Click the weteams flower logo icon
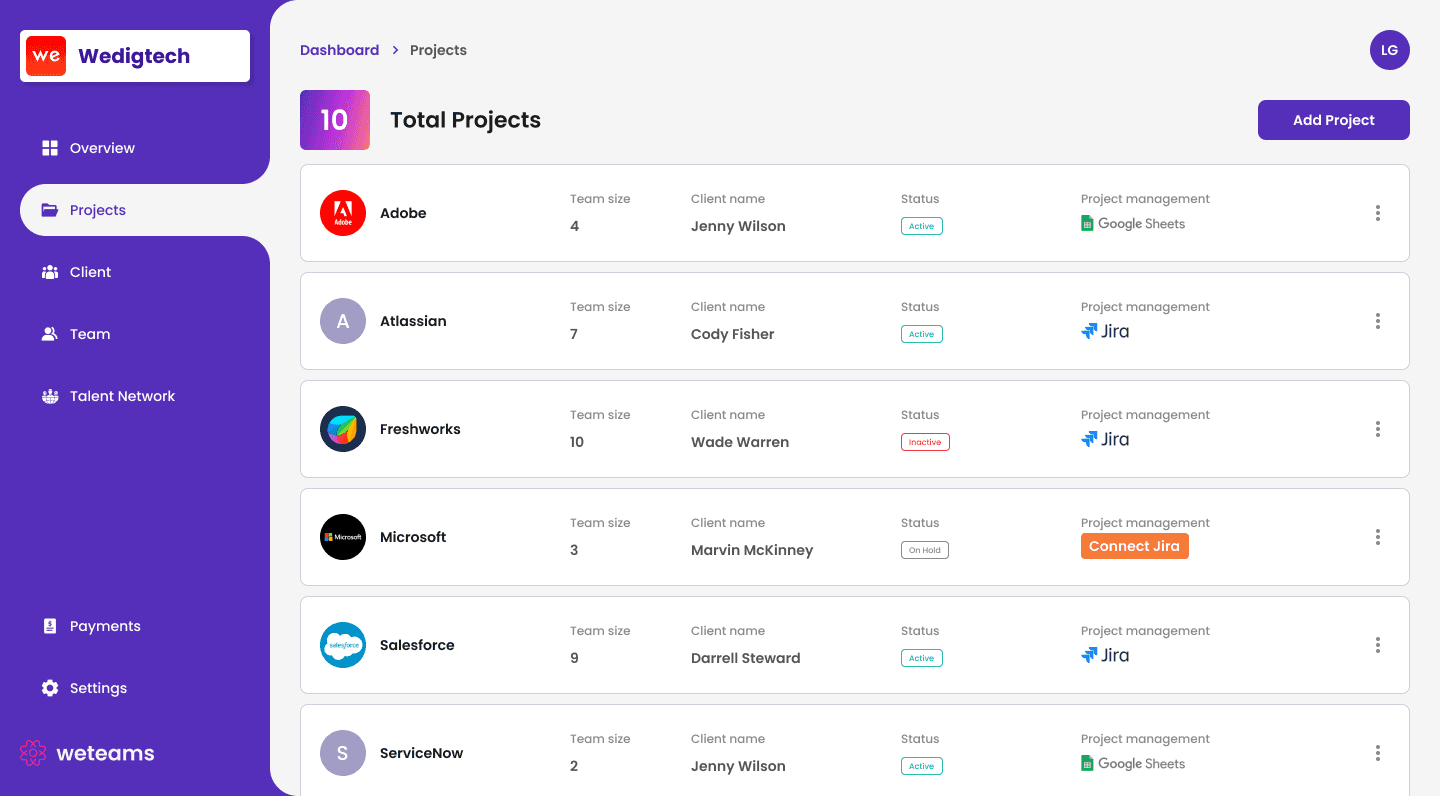 click(33, 753)
